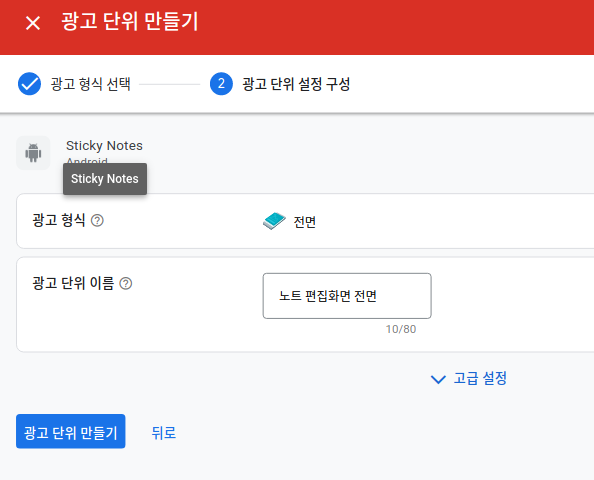Click the 광고 단위 이름 label
This screenshot has width=594, height=480.
pos(73,283)
